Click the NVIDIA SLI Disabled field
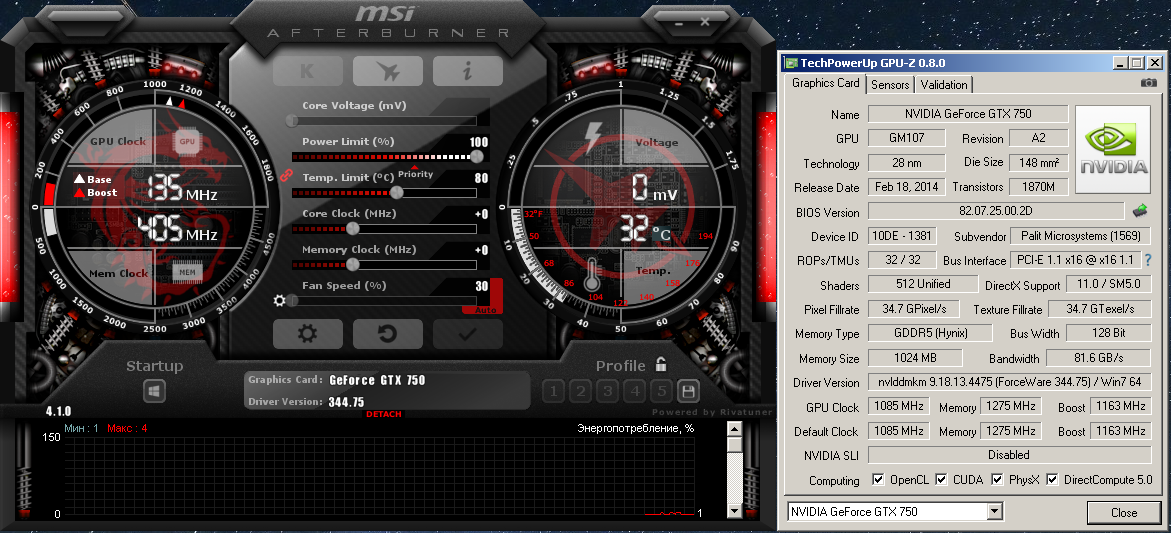Screen dimensions: 1171x533 pos(1009,455)
